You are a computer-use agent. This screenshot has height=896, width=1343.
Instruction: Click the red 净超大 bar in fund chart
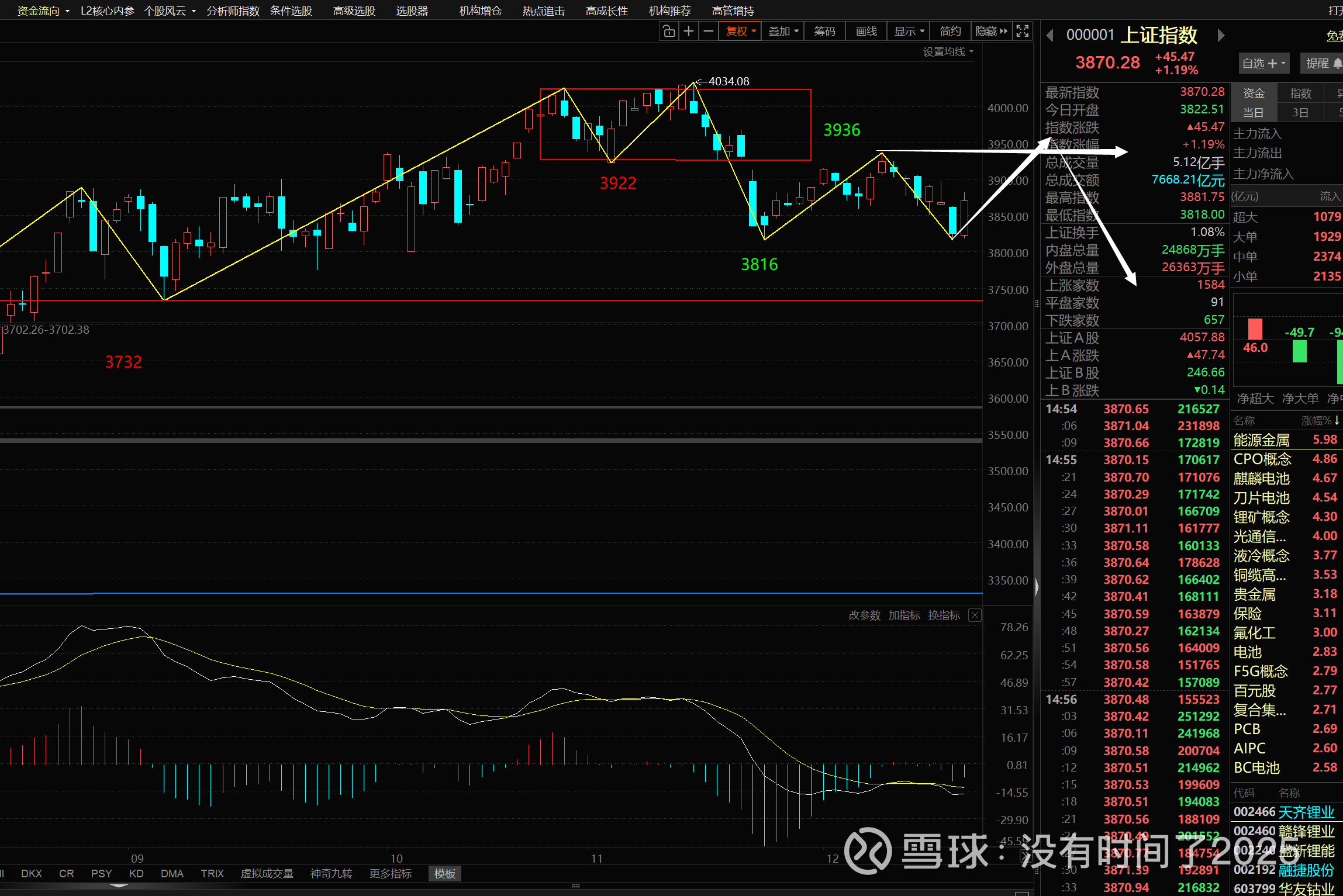(x=1255, y=328)
